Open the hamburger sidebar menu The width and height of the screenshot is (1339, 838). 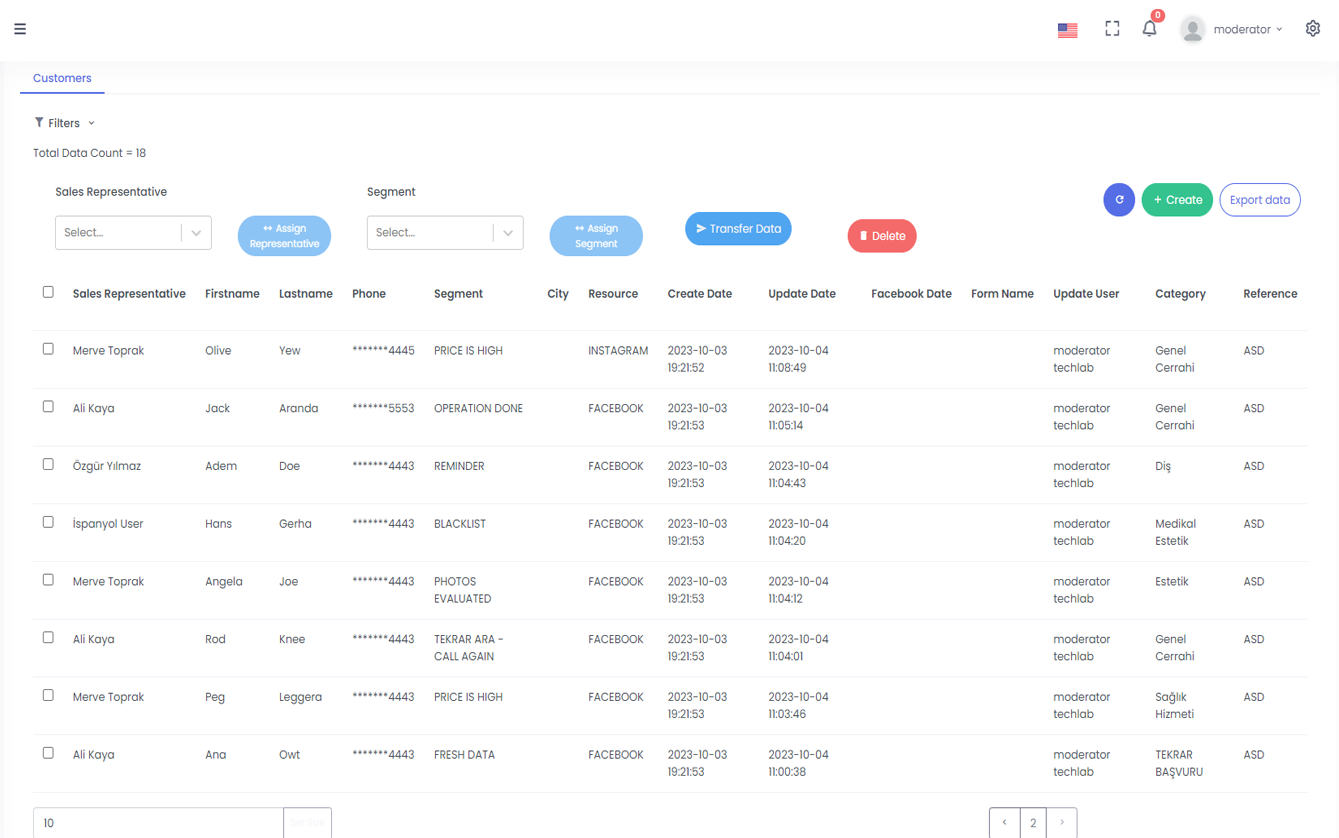[20, 29]
